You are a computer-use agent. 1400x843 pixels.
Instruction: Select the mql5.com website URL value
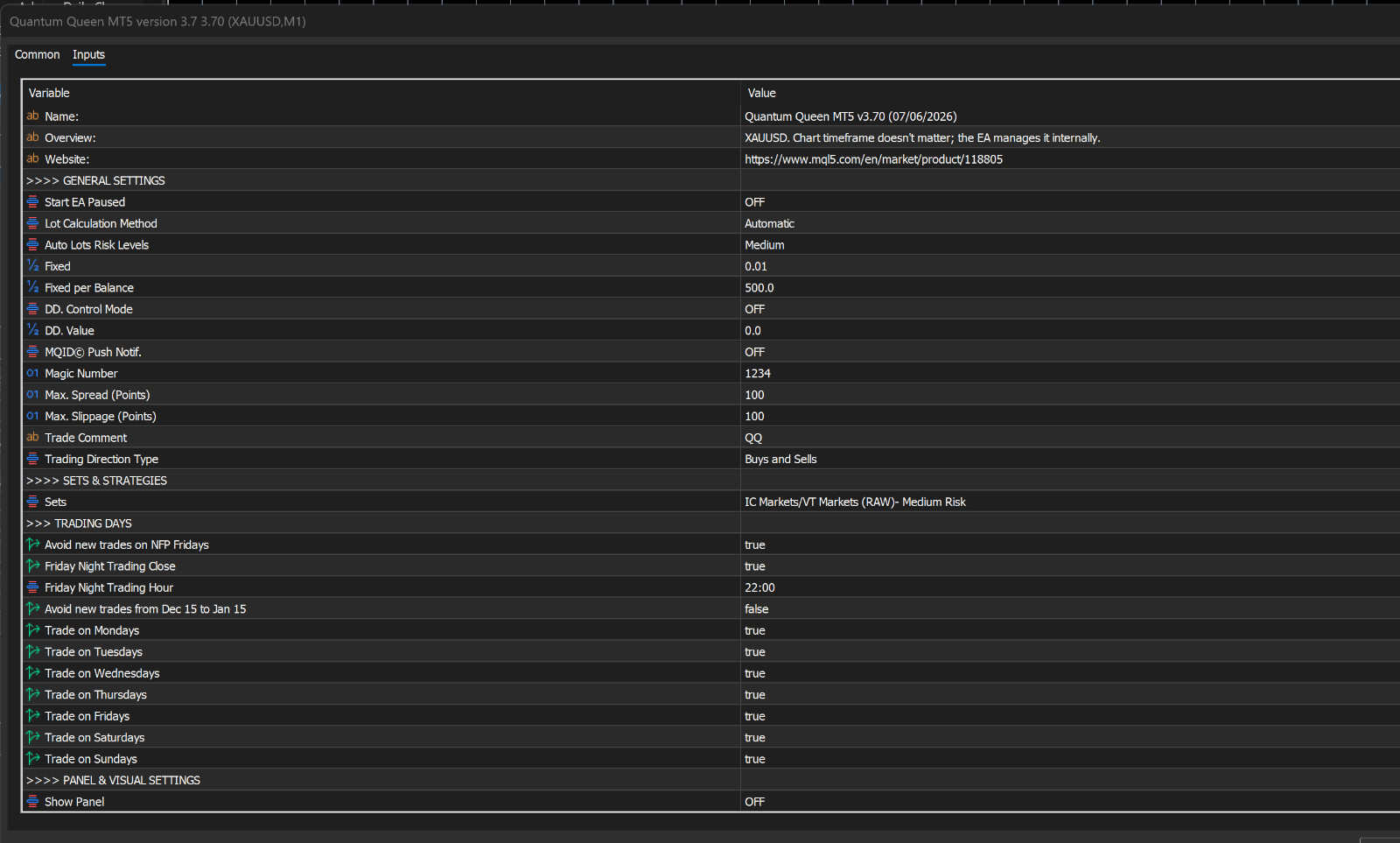pyautogui.click(x=873, y=159)
